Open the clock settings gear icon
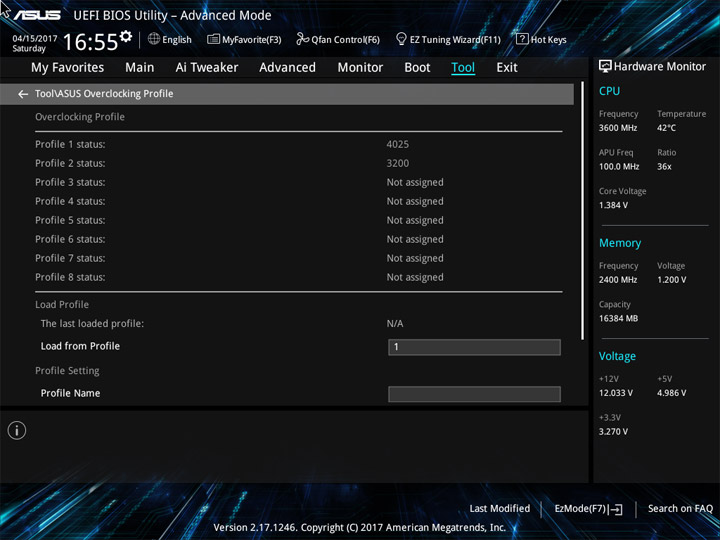 [x=126, y=36]
